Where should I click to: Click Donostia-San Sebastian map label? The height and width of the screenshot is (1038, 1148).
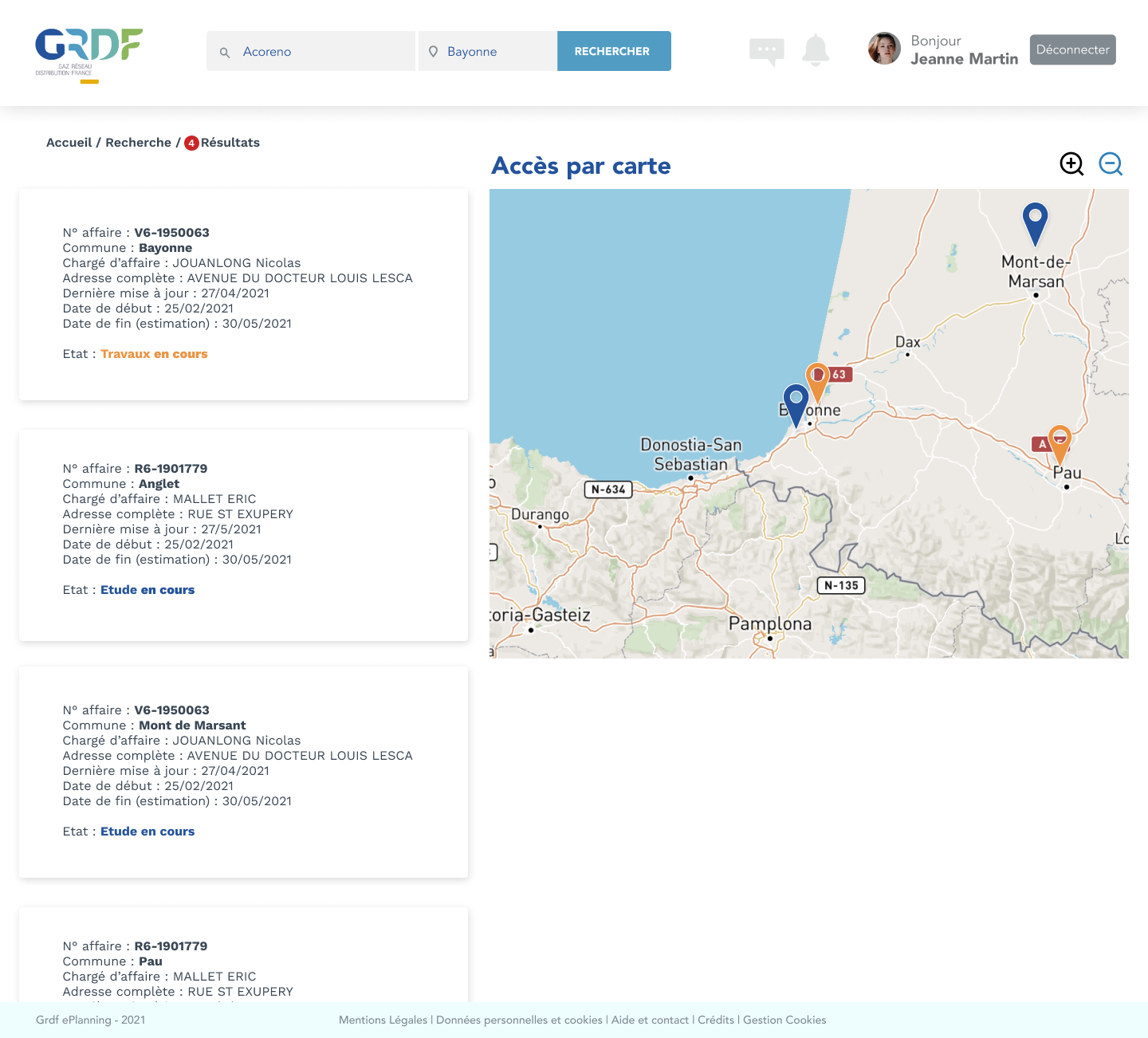coord(691,454)
